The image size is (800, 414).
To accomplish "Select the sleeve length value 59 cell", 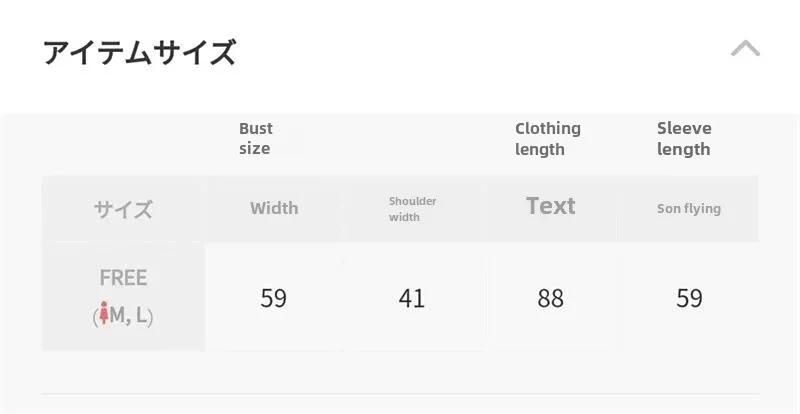I will [689, 298].
